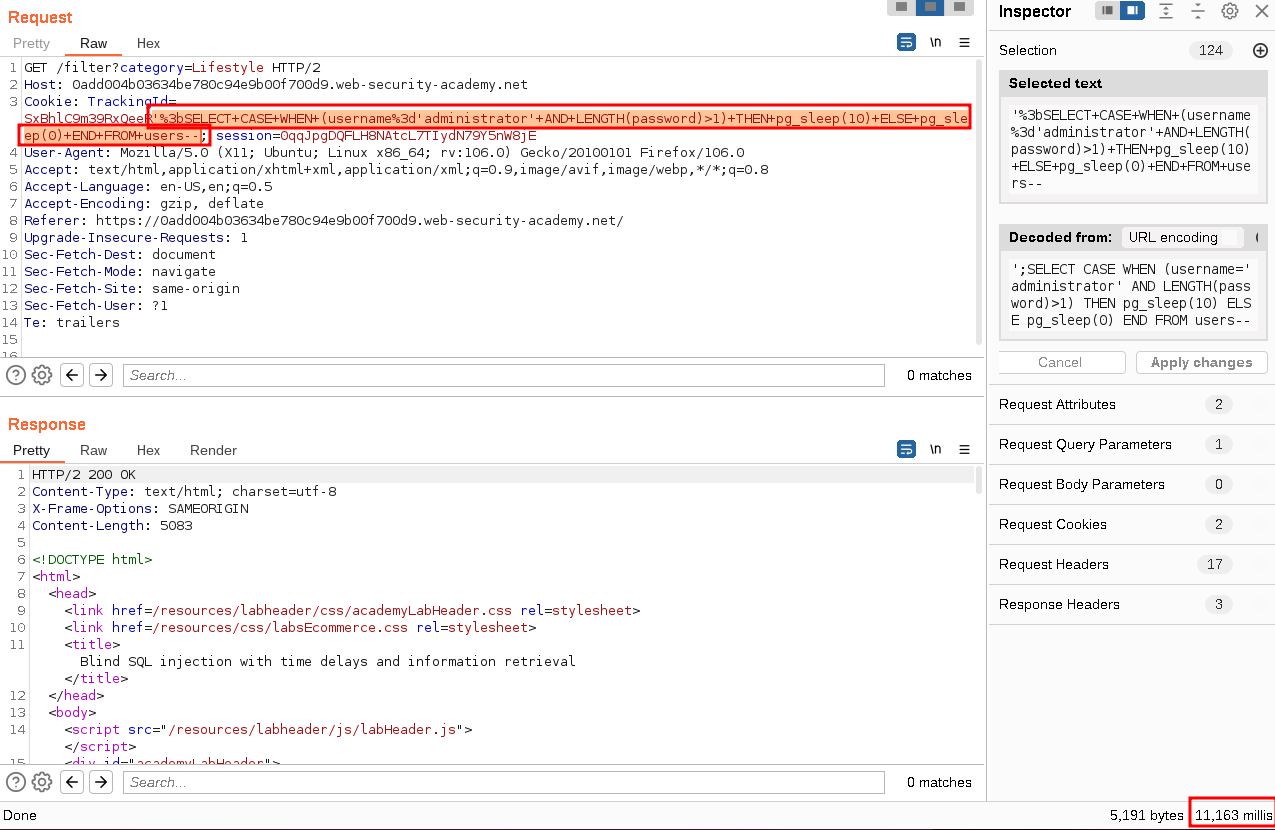Open the Request panel hamburger options menu

(x=964, y=43)
